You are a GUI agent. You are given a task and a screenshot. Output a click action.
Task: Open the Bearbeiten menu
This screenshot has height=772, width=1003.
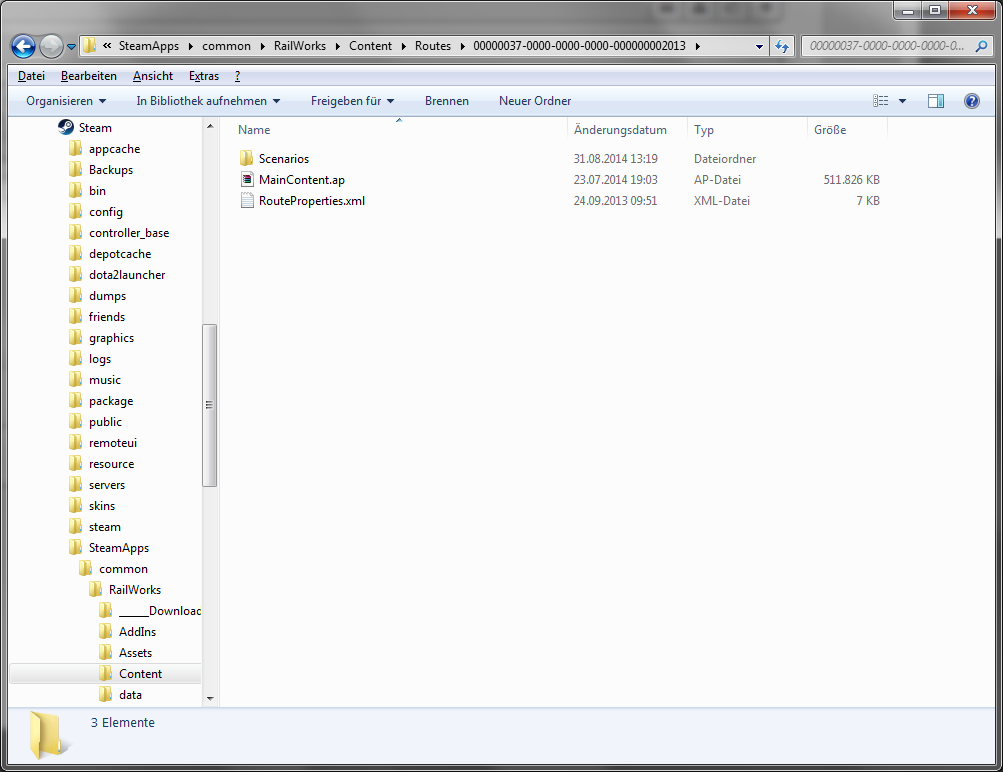(x=89, y=76)
